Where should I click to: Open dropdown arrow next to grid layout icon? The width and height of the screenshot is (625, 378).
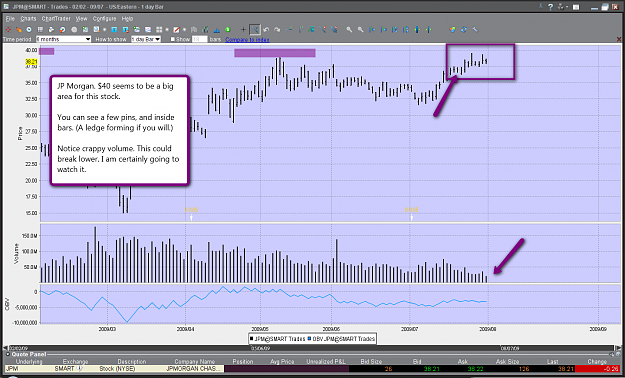[x=167, y=30]
